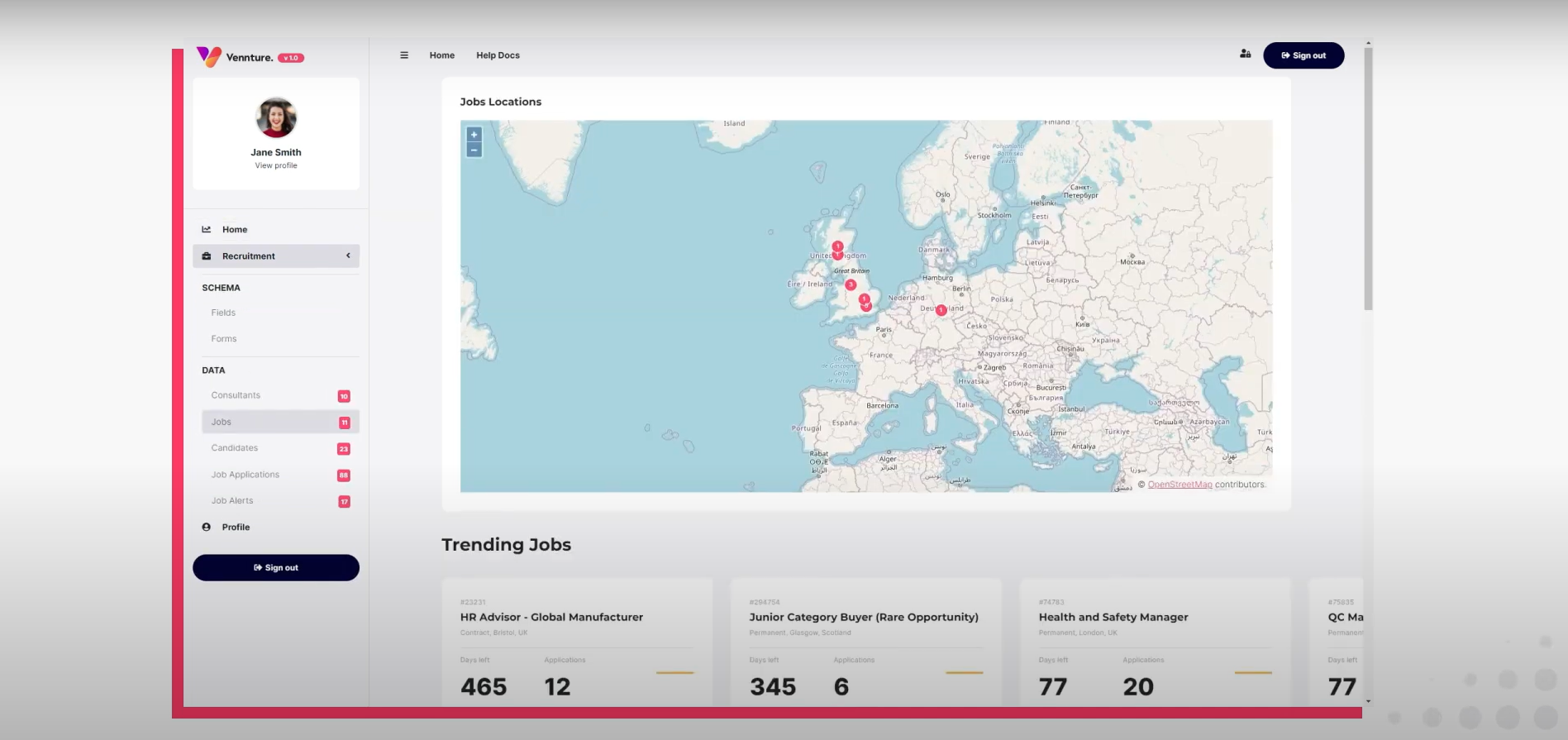Select Recruitment in the sidebar
This screenshot has width=1568, height=740.
coord(276,255)
